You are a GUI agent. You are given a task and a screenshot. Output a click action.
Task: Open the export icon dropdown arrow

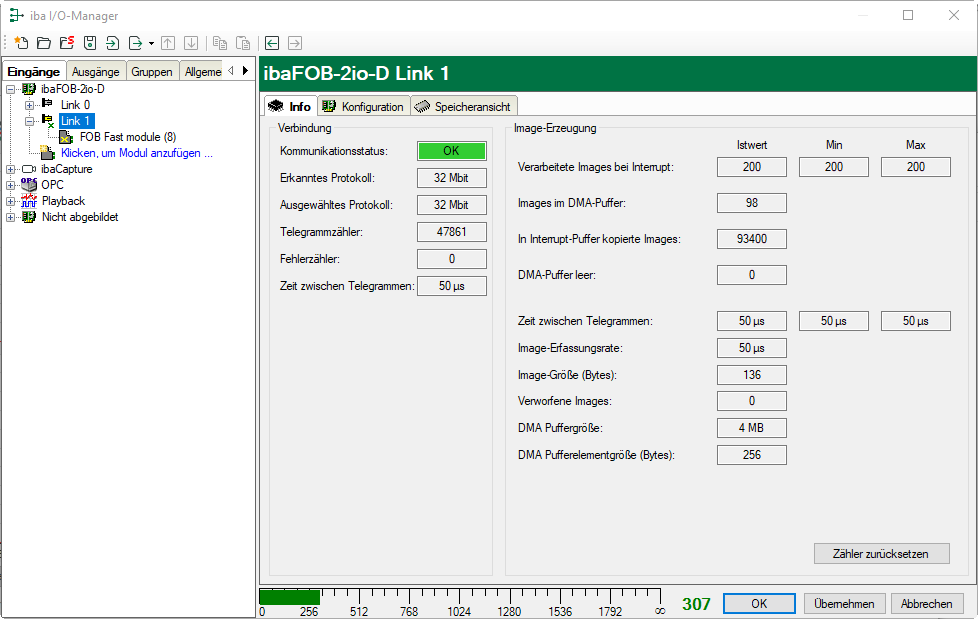(151, 44)
